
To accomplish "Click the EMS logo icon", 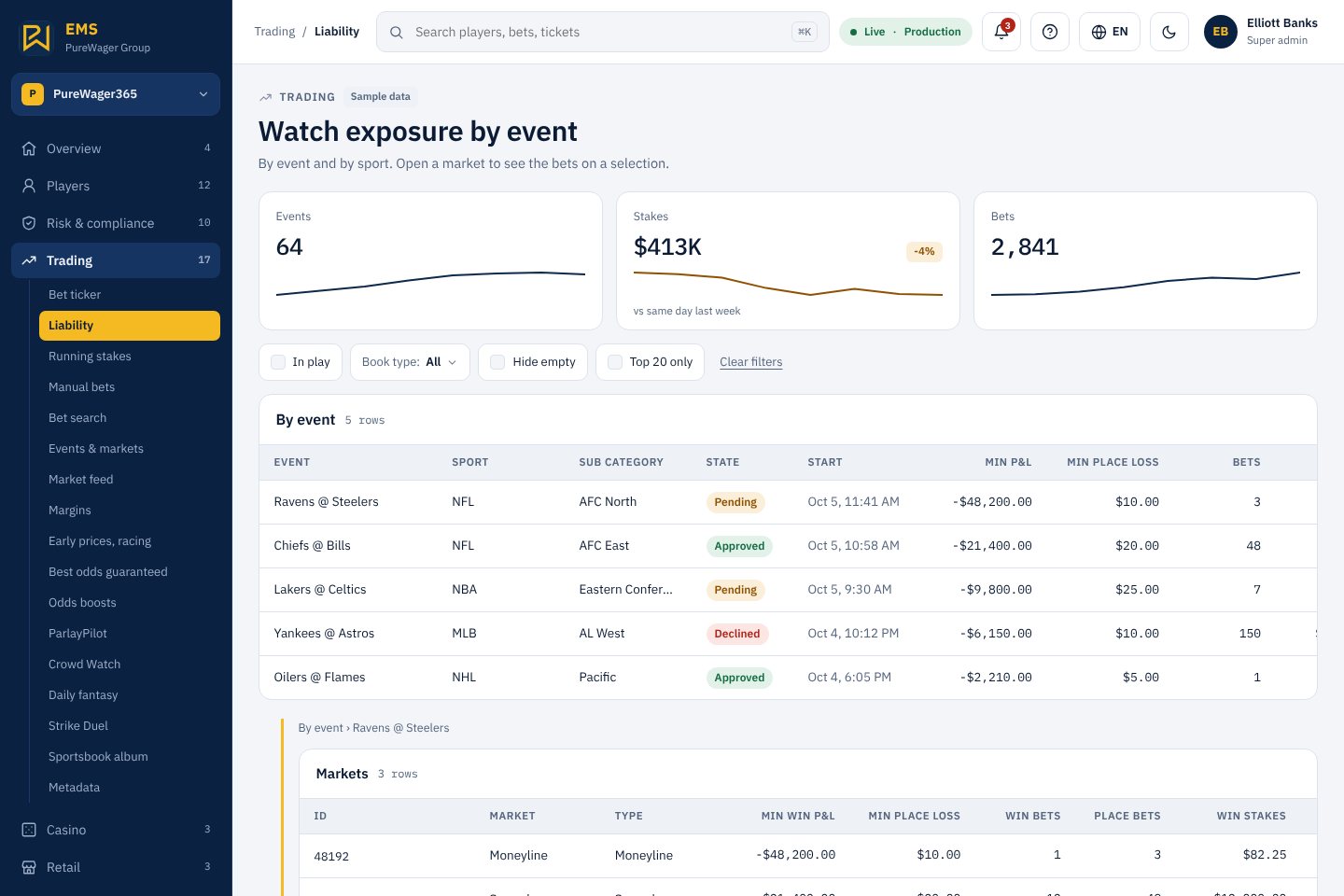I will 35,37.
